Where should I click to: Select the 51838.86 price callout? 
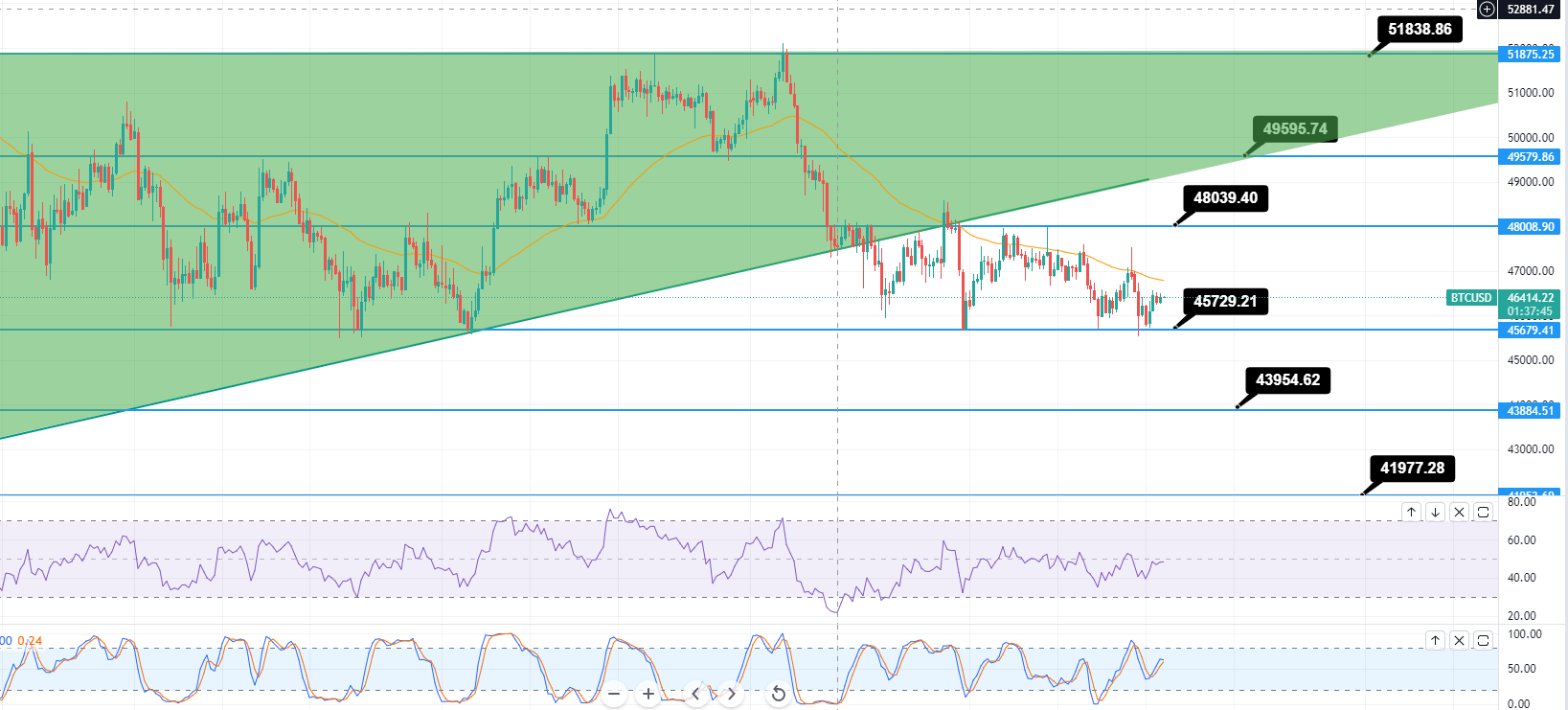1420,30
